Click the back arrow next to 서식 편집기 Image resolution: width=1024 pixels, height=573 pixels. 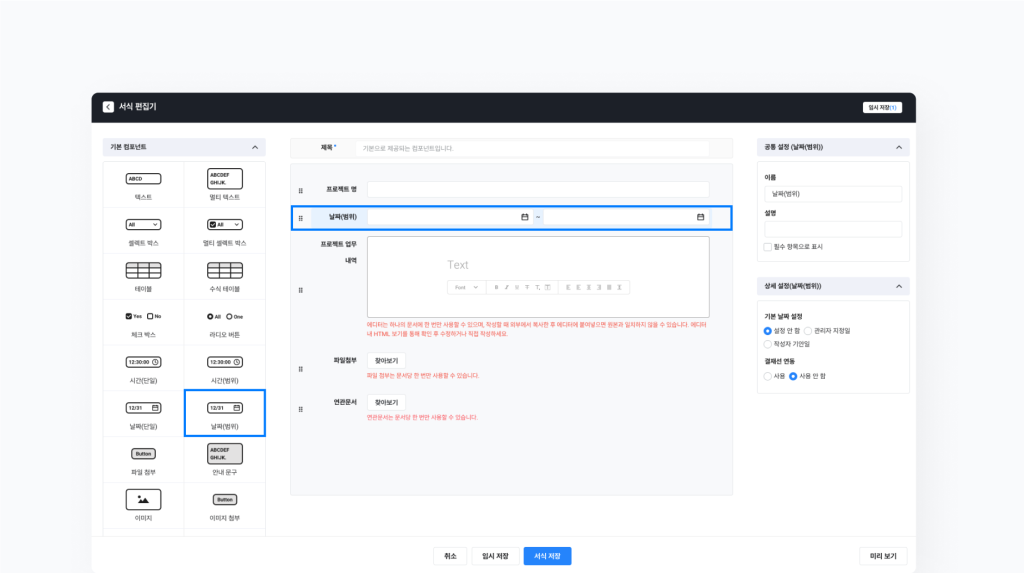pos(108,107)
